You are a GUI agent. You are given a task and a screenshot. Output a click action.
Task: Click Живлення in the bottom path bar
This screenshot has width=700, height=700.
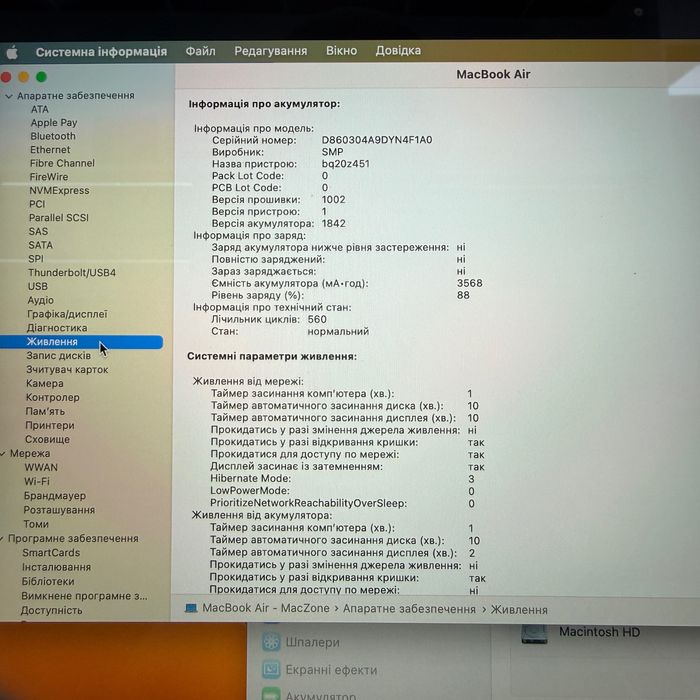point(519,610)
